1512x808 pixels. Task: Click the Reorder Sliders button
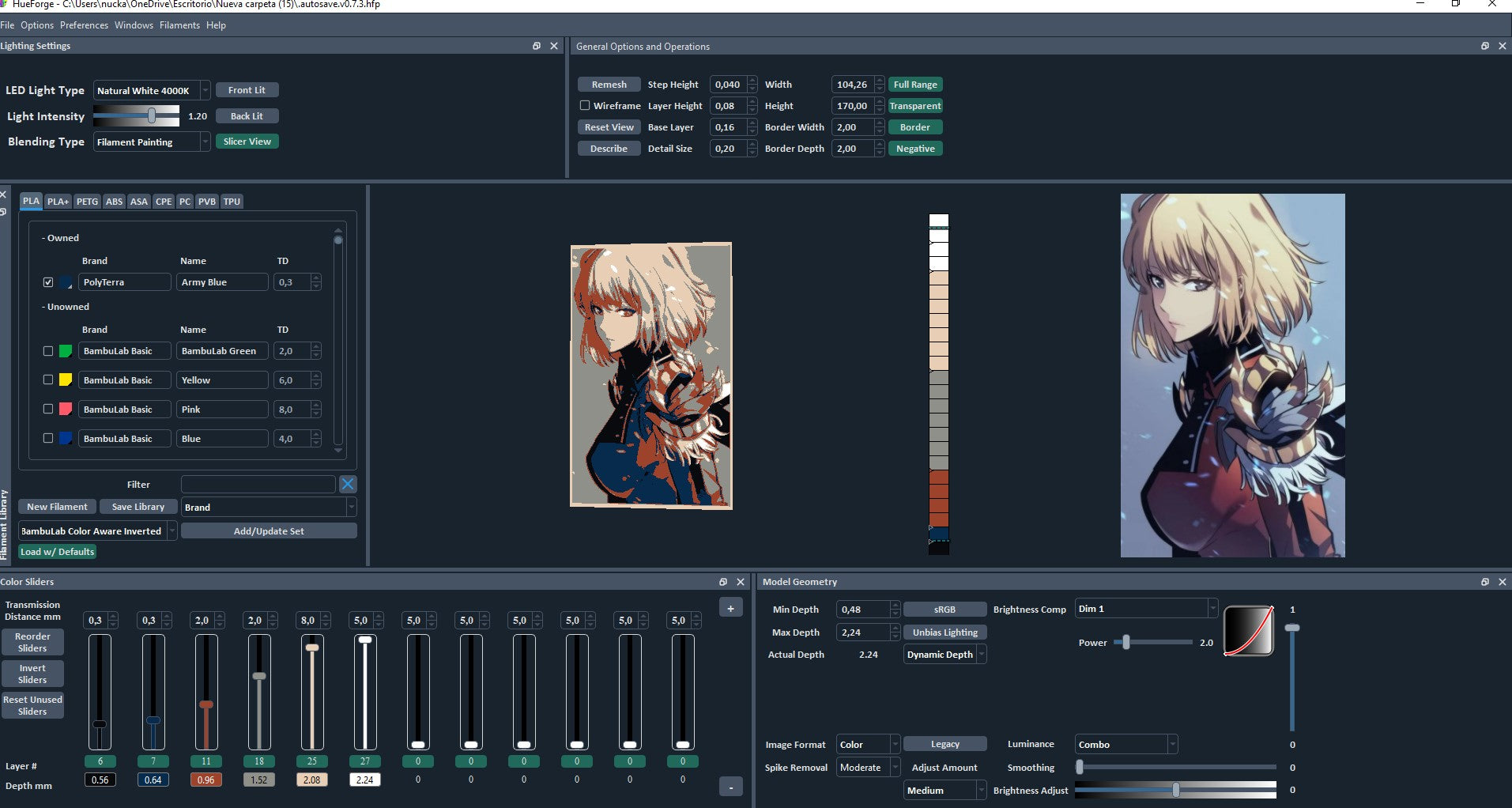point(32,642)
